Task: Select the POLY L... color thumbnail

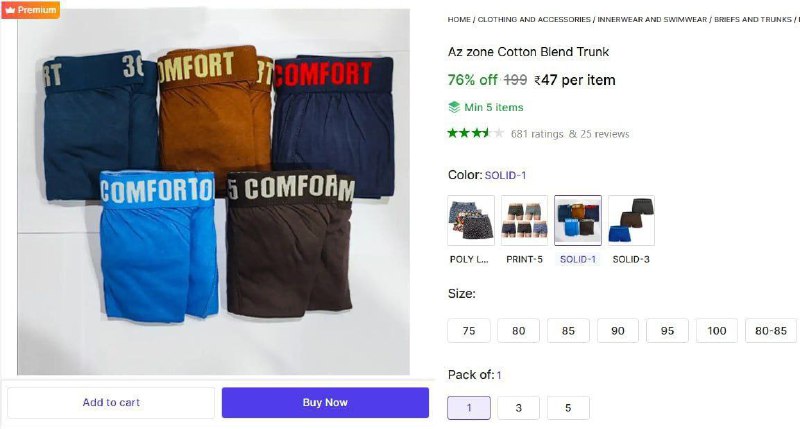Action: pos(471,220)
